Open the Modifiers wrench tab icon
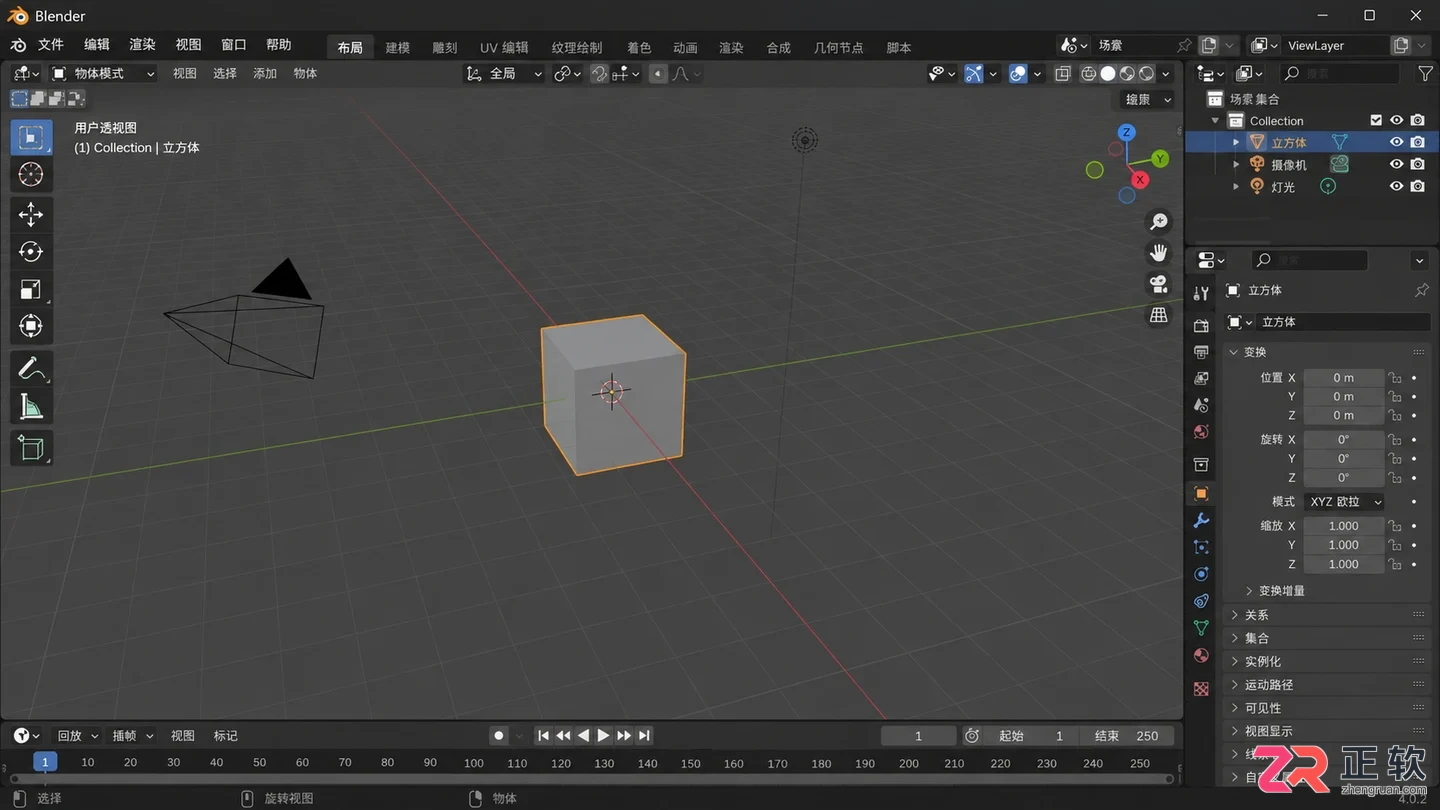 click(1201, 520)
